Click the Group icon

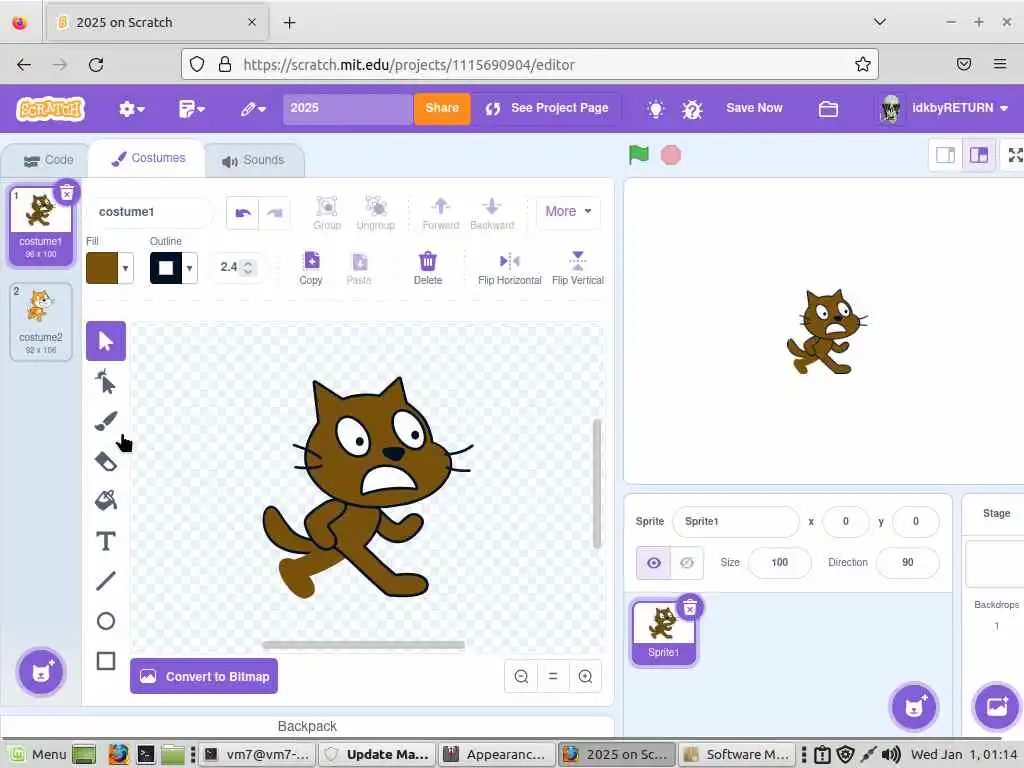pyautogui.click(x=327, y=213)
